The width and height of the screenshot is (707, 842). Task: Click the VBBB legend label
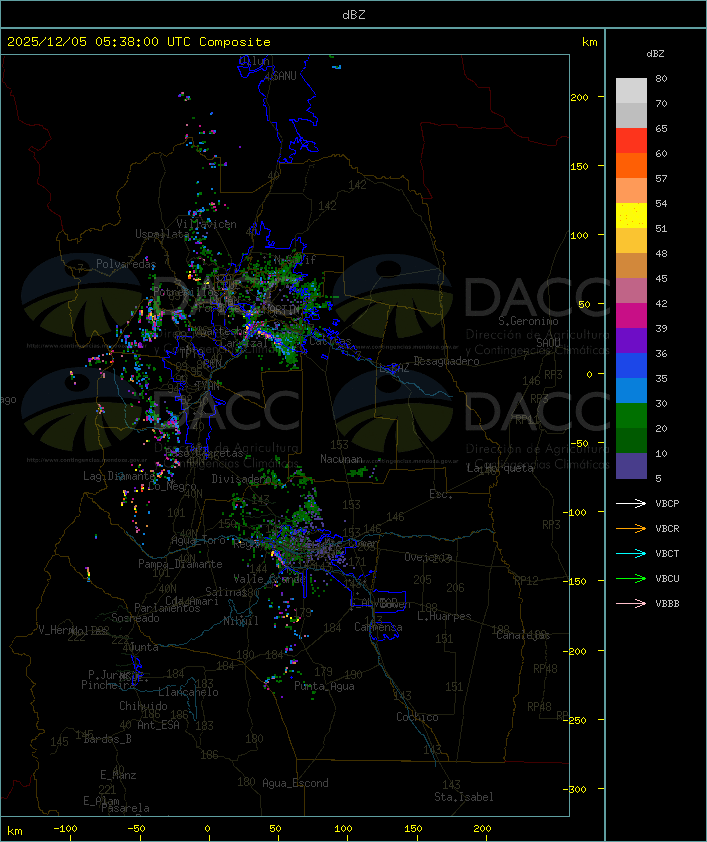pos(667,603)
